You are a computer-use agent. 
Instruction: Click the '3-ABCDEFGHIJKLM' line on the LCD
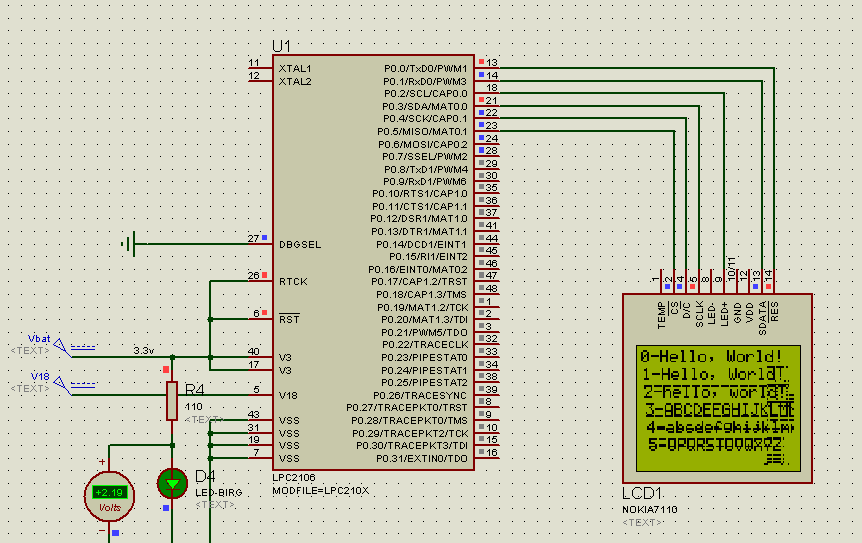tap(719, 409)
